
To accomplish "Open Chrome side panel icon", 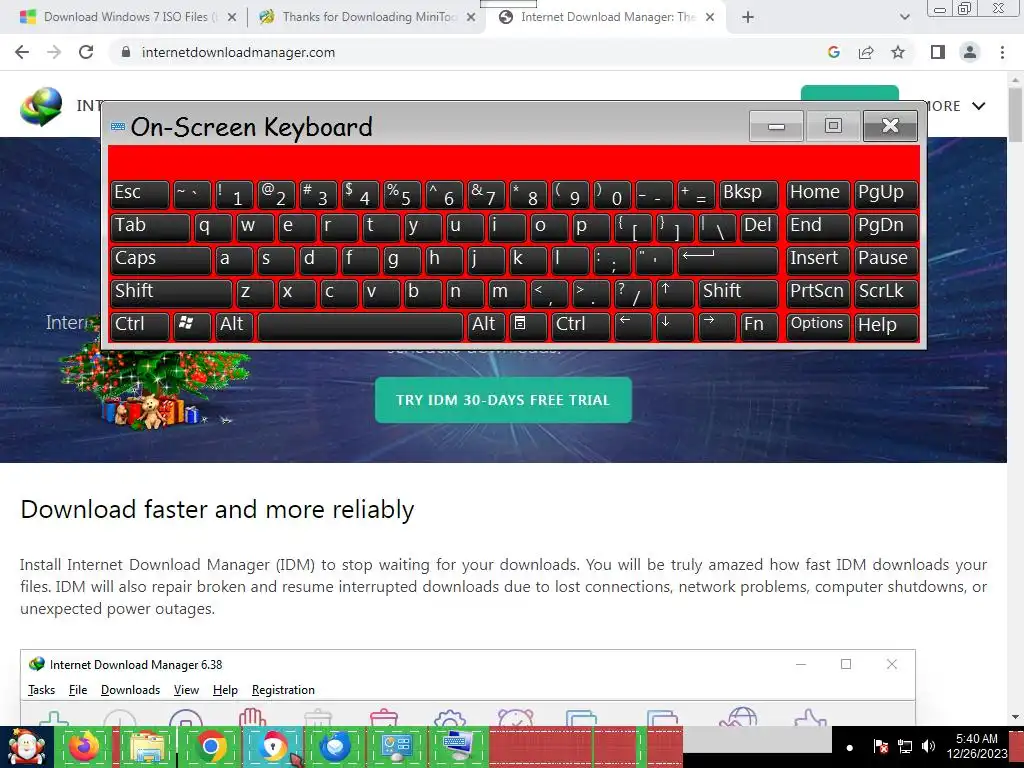I will click(x=938, y=52).
